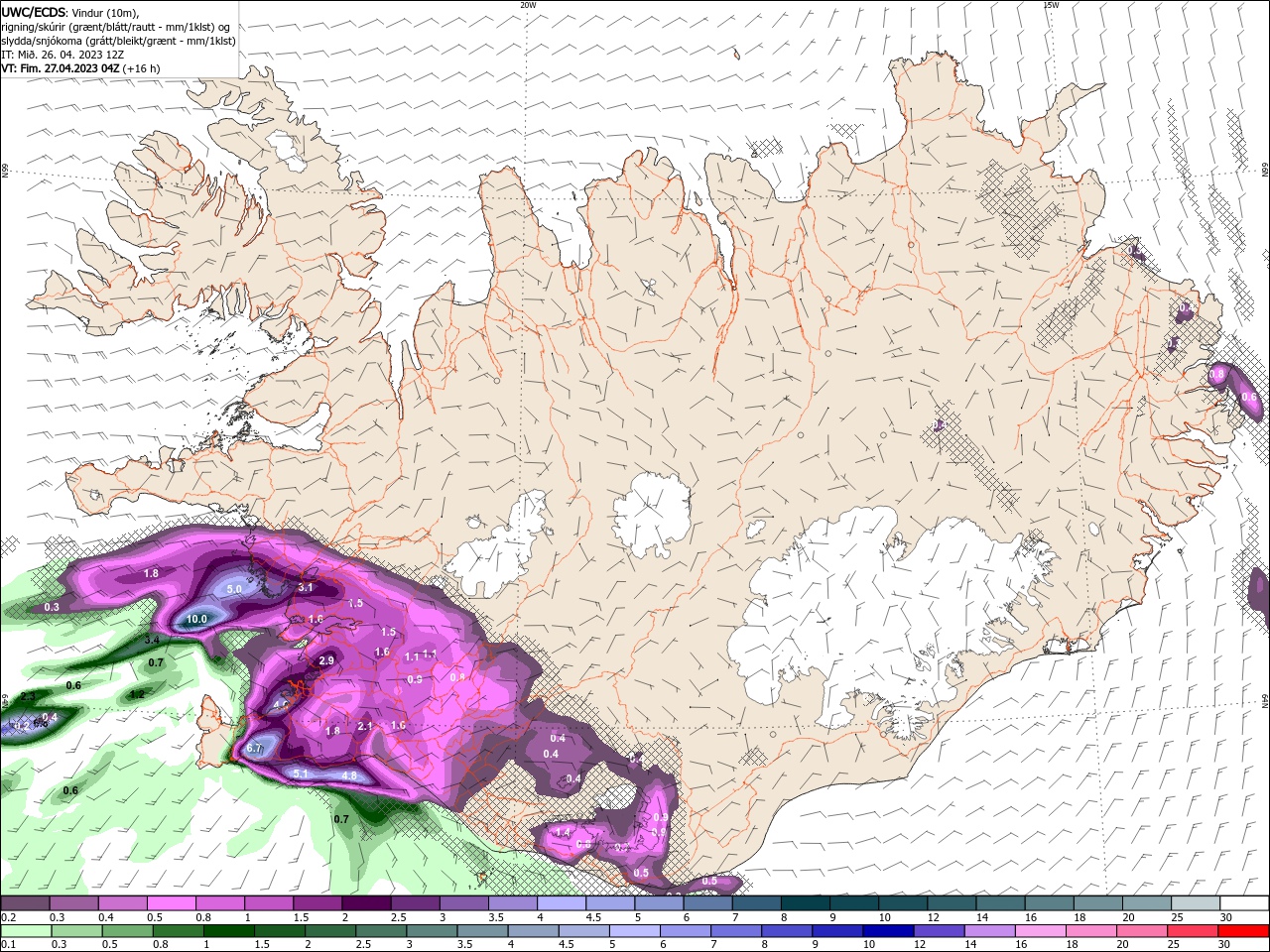Click the 1.4 value on south coast

click(563, 832)
